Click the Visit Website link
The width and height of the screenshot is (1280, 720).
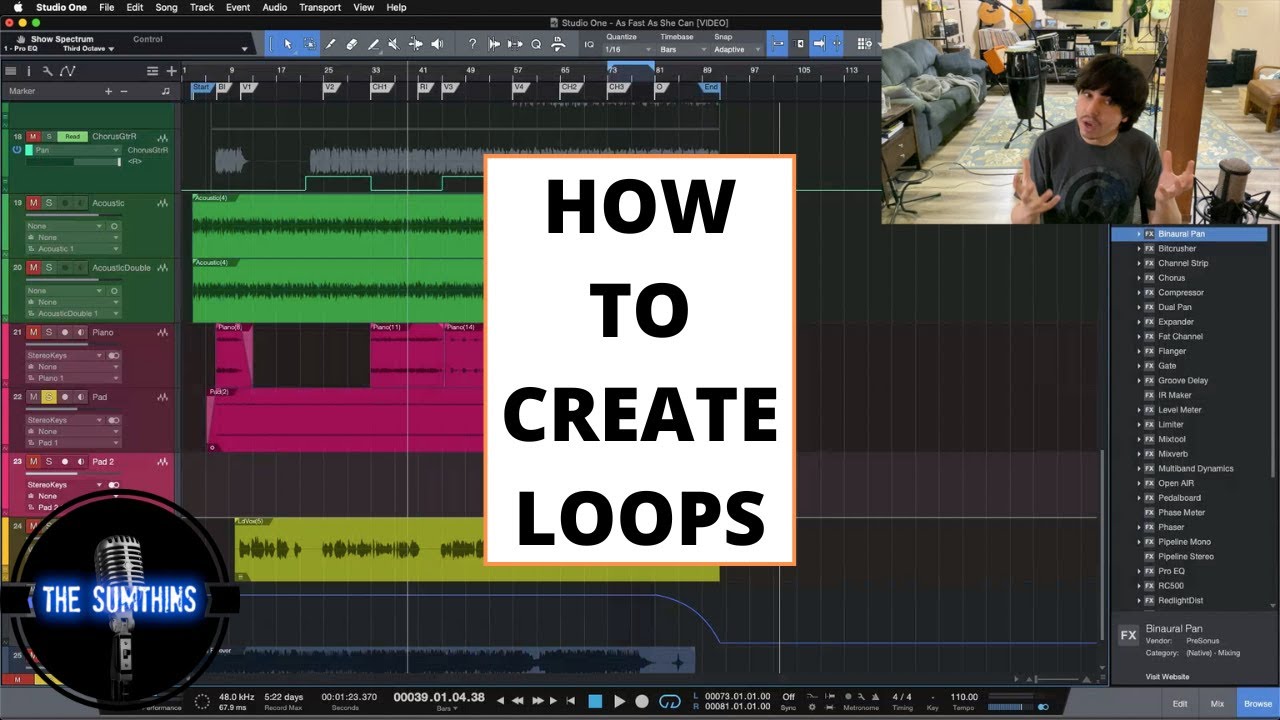tap(1167, 677)
